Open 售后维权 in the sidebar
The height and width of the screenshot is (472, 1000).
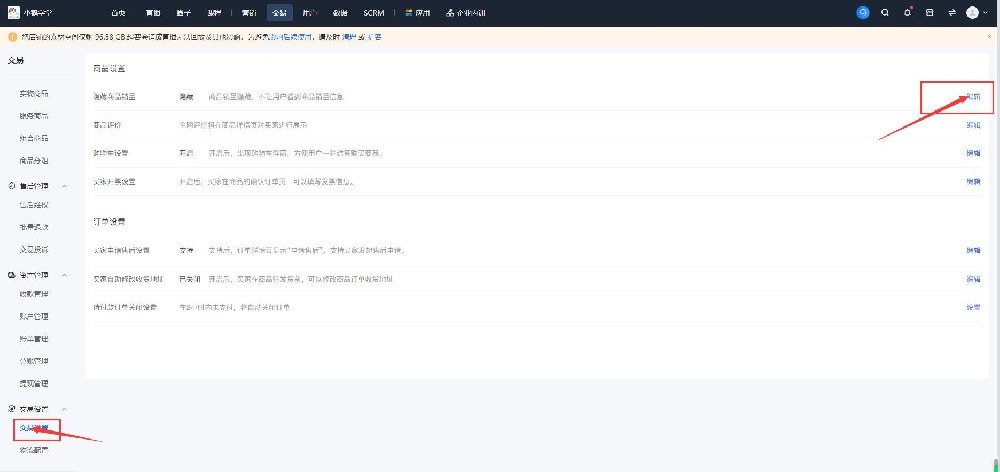tap(34, 205)
